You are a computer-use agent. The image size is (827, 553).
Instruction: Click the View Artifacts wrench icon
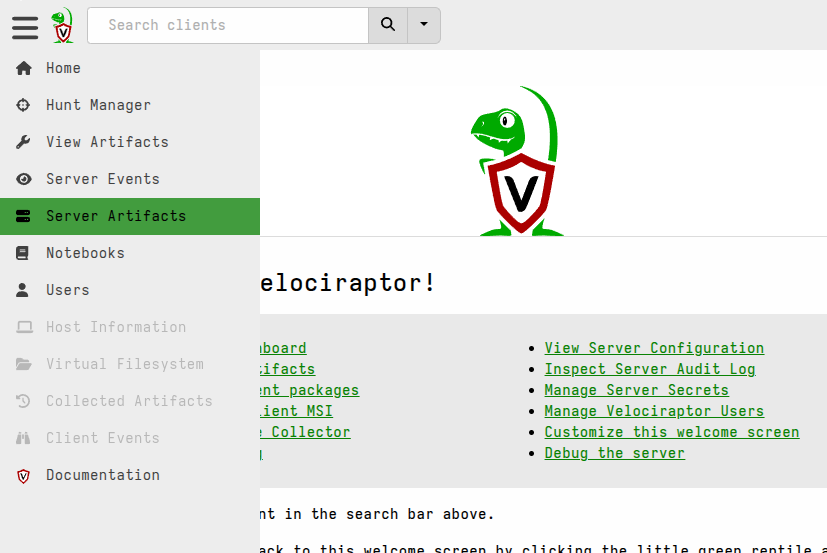point(23,142)
